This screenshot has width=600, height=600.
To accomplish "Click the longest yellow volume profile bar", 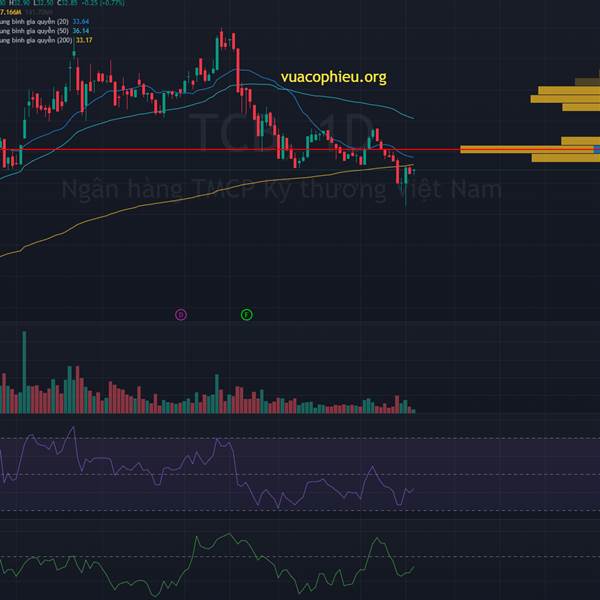I will coord(530,149).
